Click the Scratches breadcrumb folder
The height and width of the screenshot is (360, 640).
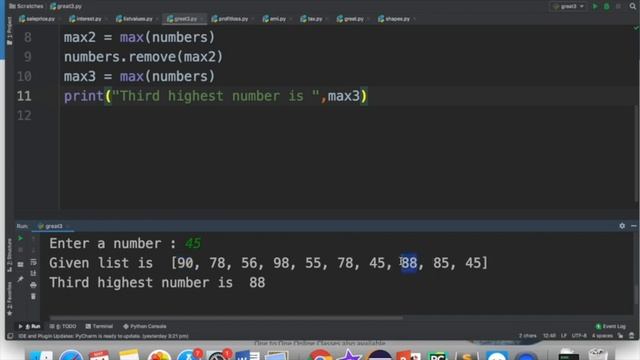pos(26,6)
